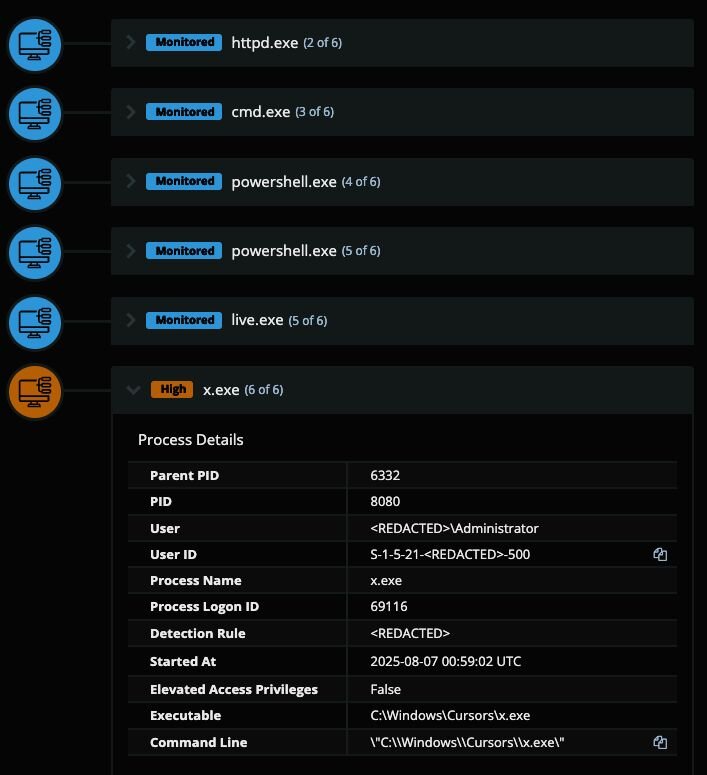
Task: Click the Started At timestamp value
Action: point(445,661)
